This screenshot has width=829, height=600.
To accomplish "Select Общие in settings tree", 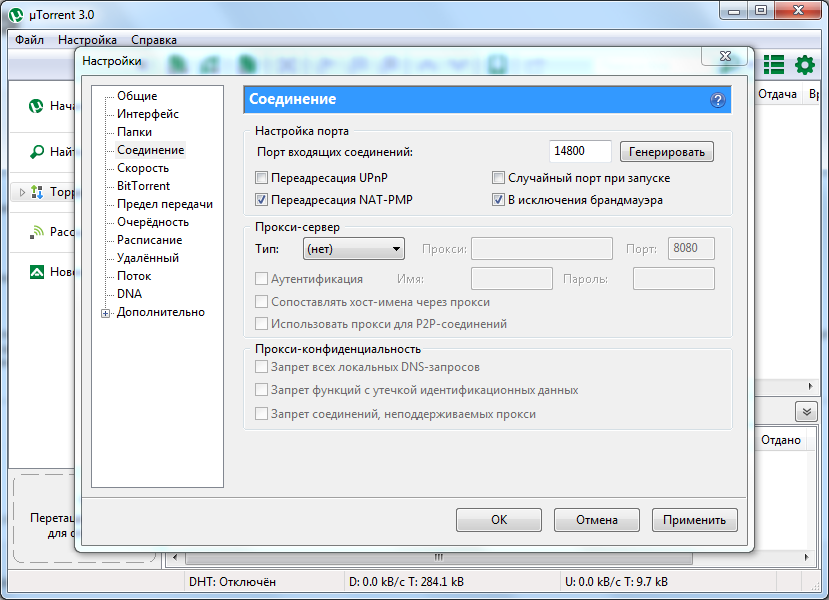I will pyautogui.click(x=137, y=96).
